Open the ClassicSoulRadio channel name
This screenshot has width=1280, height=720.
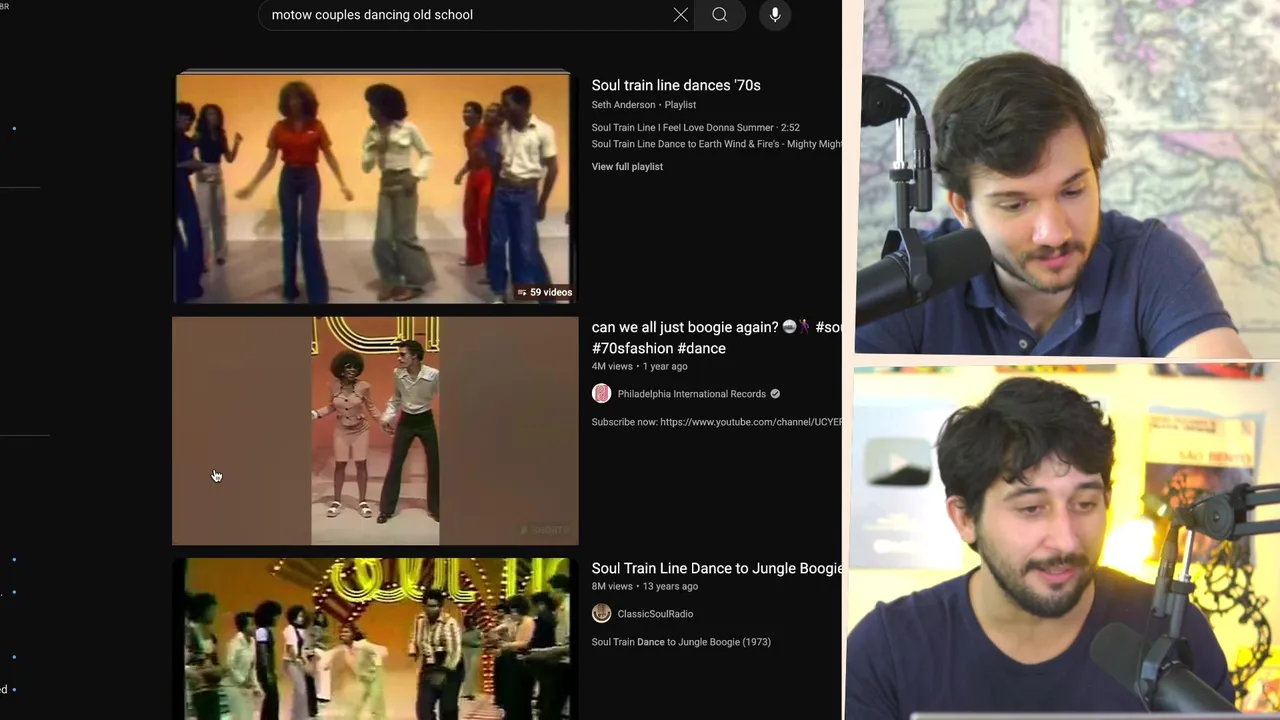click(x=655, y=614)
